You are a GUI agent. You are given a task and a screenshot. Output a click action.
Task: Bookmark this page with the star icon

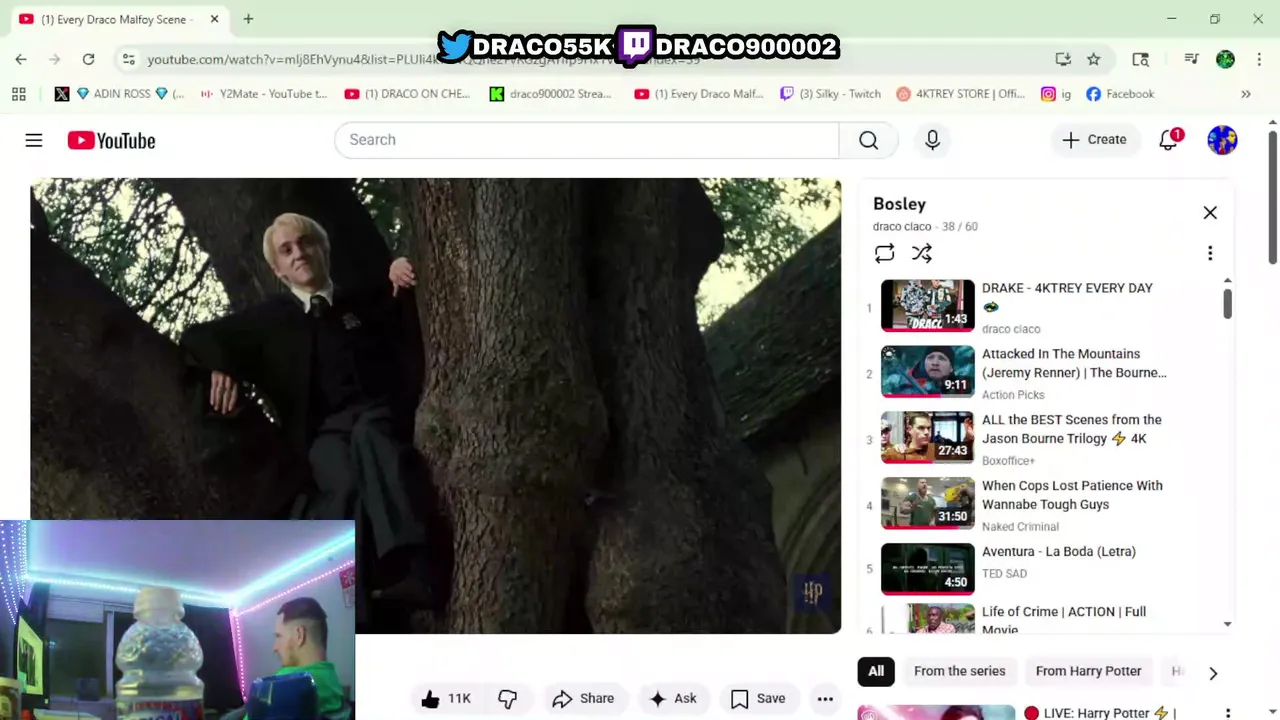[x=1094, y=59]
